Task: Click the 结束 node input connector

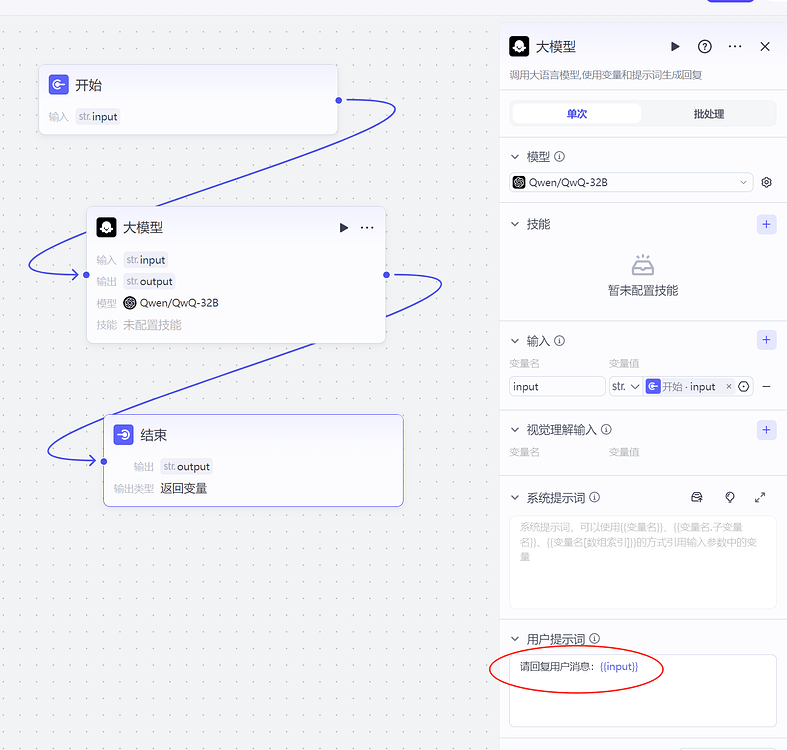Action: pyautogui.click(x=104, y=461)
